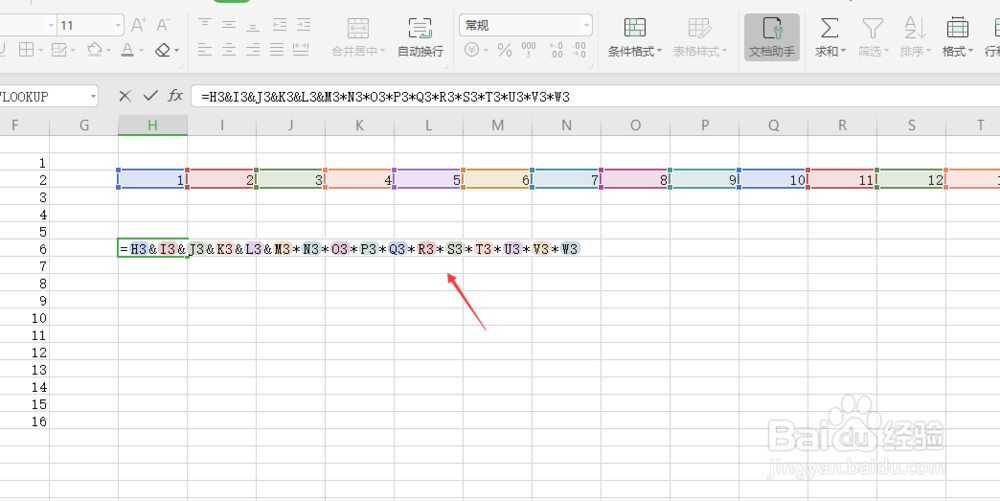Open the font name dropdown arrow
The width and height of the screenshot is (1000, 501).
pos(52,25)
